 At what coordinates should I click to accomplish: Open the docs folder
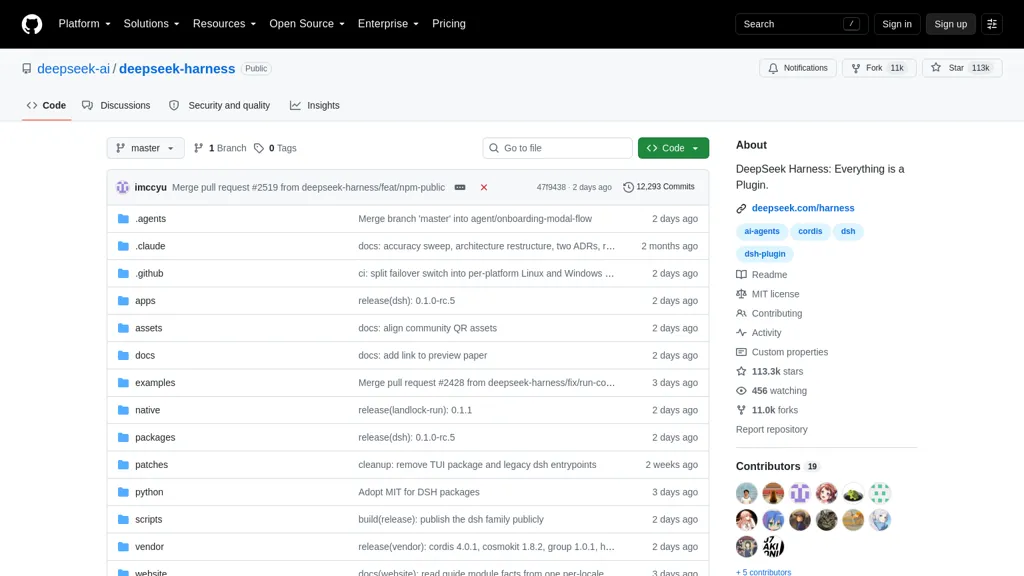point(145,355)
